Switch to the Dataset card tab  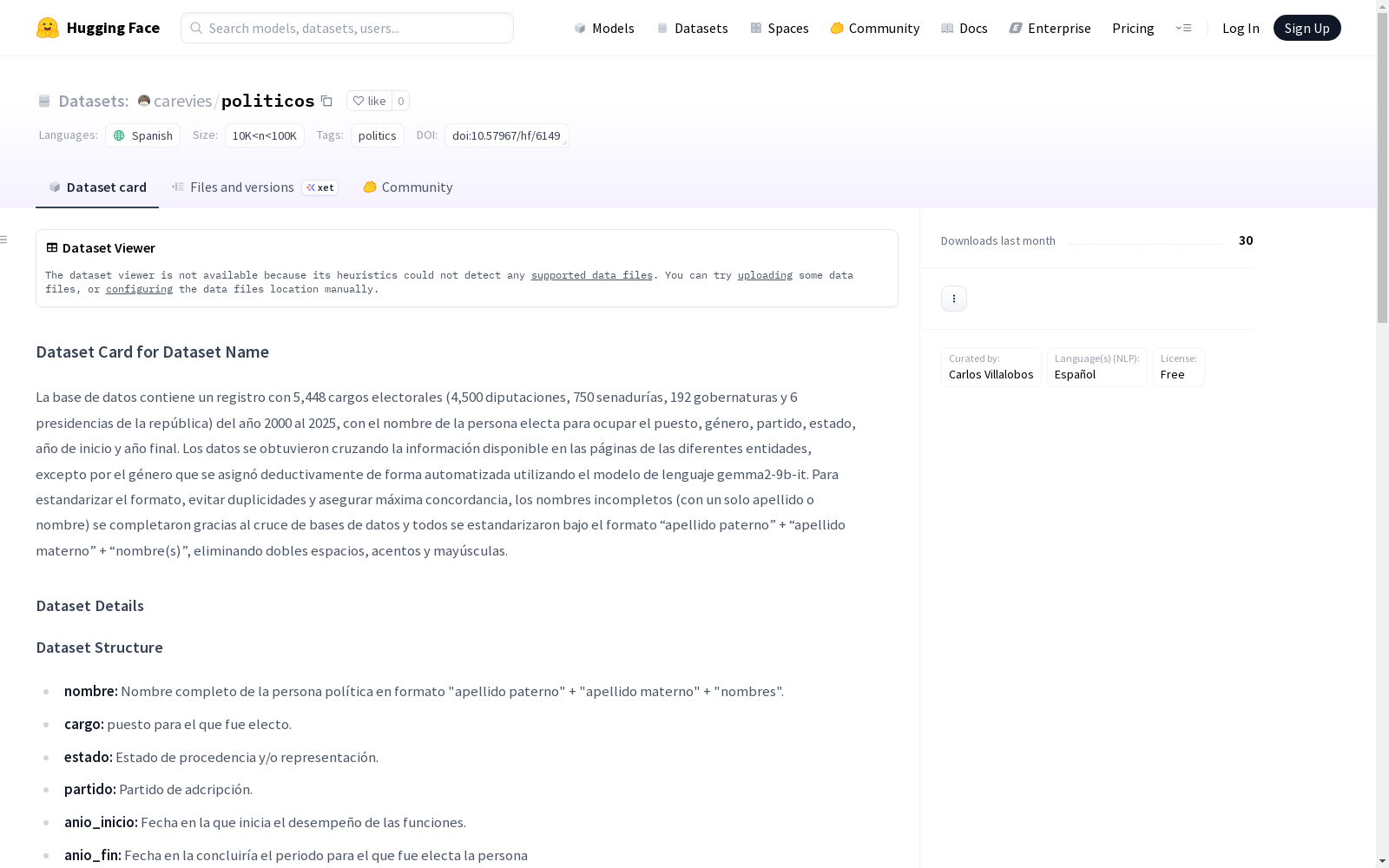tap(97, 187)
